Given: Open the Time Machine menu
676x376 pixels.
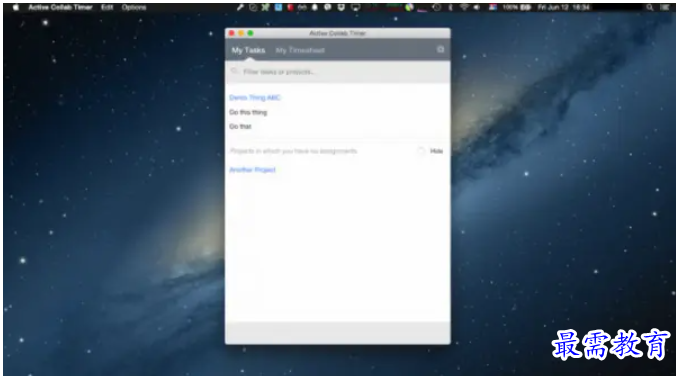Looking at the screenshot, I should click(x=436, y=7).
